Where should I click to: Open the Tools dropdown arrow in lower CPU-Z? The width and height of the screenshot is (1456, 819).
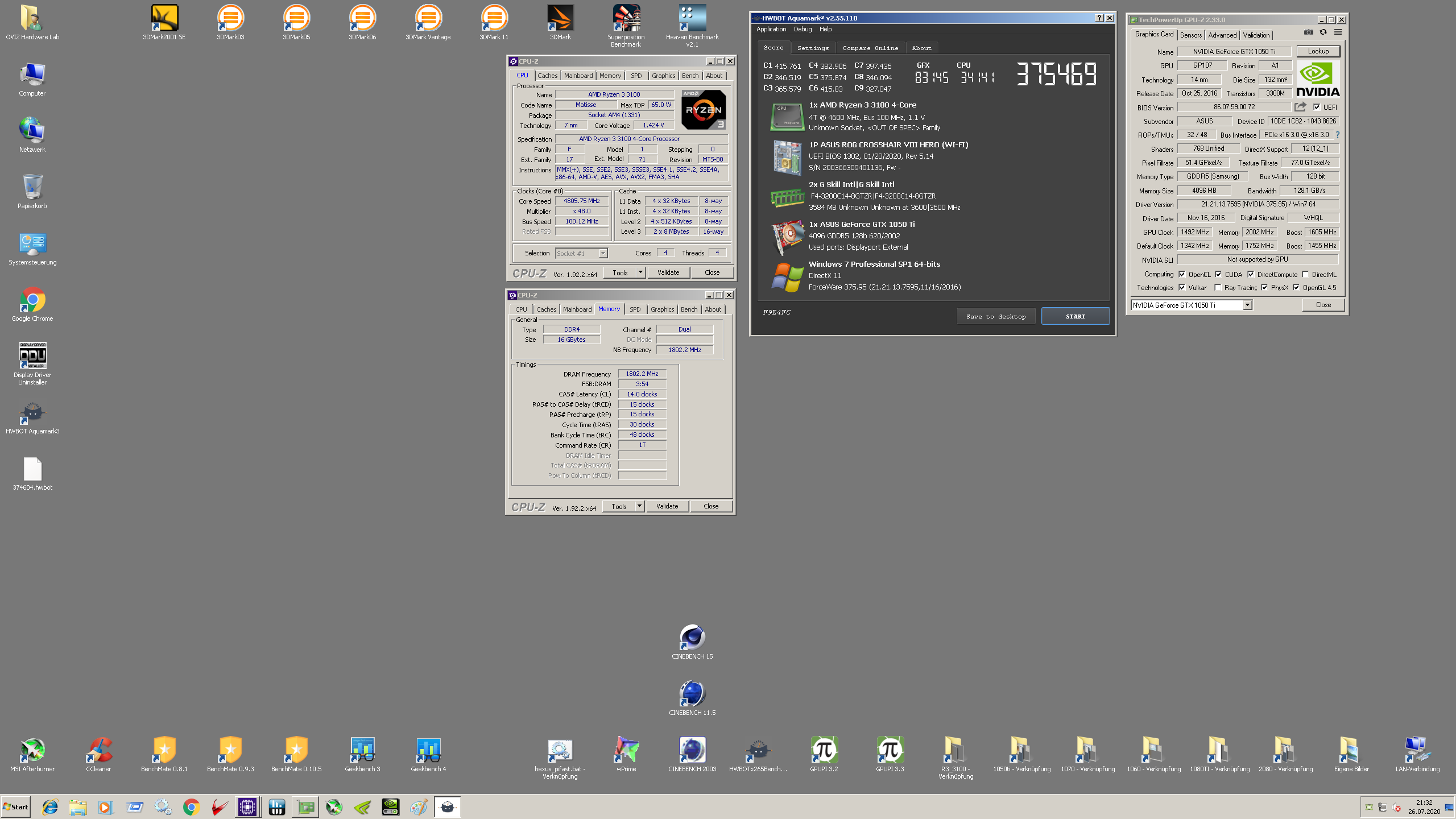[639, 506]
